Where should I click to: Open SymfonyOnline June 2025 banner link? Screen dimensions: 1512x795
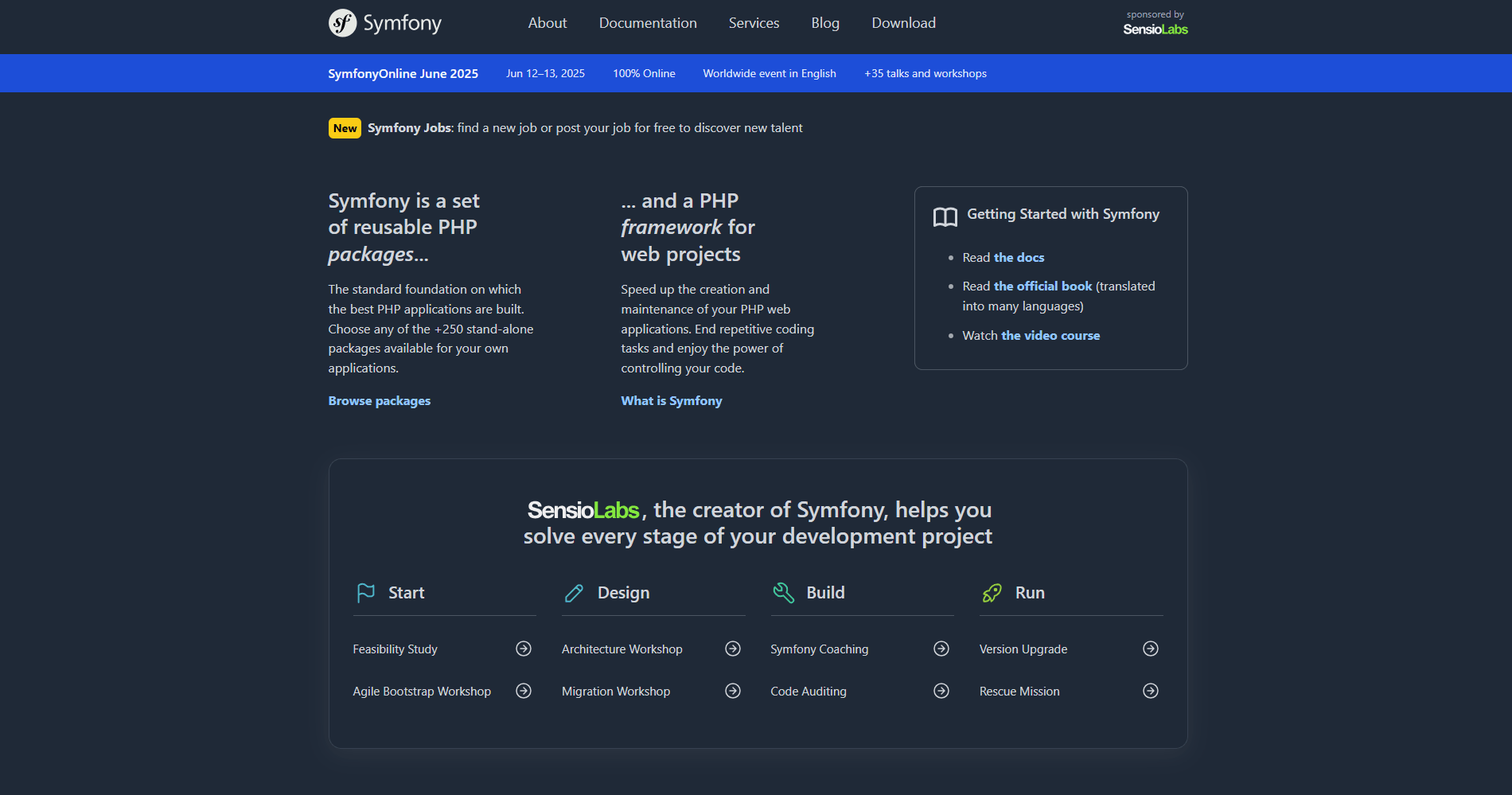tap(403, 73)
